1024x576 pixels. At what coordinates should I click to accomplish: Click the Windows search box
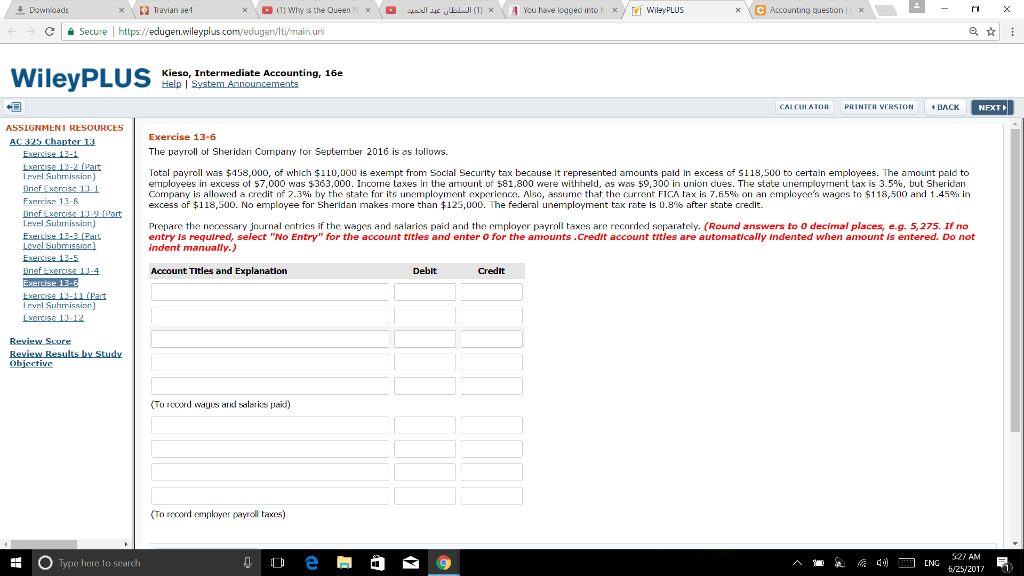click(x=144, y=563)
